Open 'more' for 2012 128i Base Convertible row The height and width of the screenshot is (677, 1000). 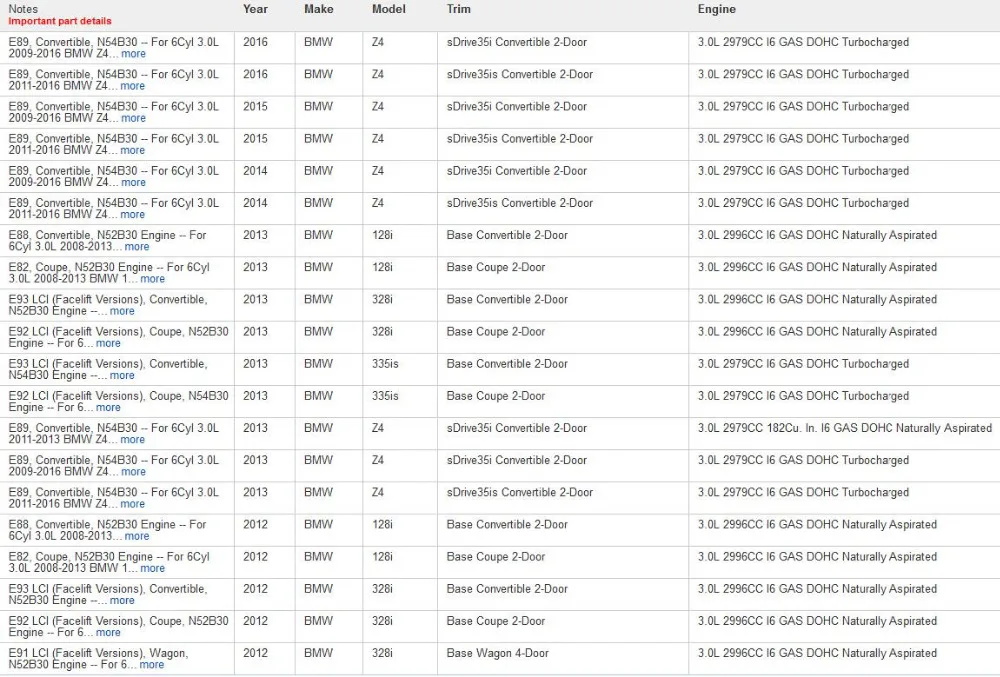click(x=137, y=536)
